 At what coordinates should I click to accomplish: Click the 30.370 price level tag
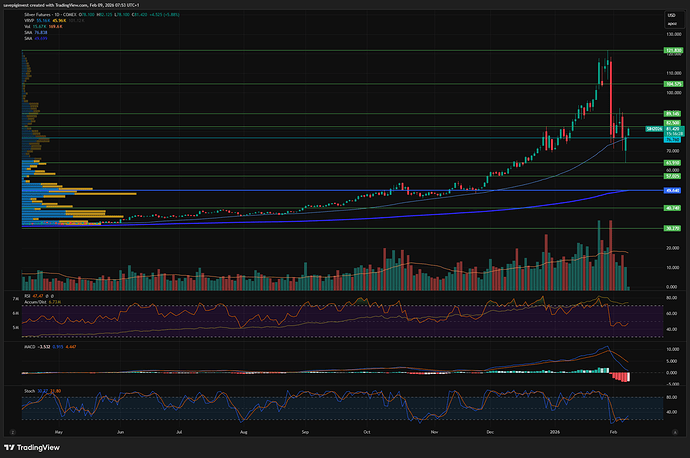[x=645, y=227]
